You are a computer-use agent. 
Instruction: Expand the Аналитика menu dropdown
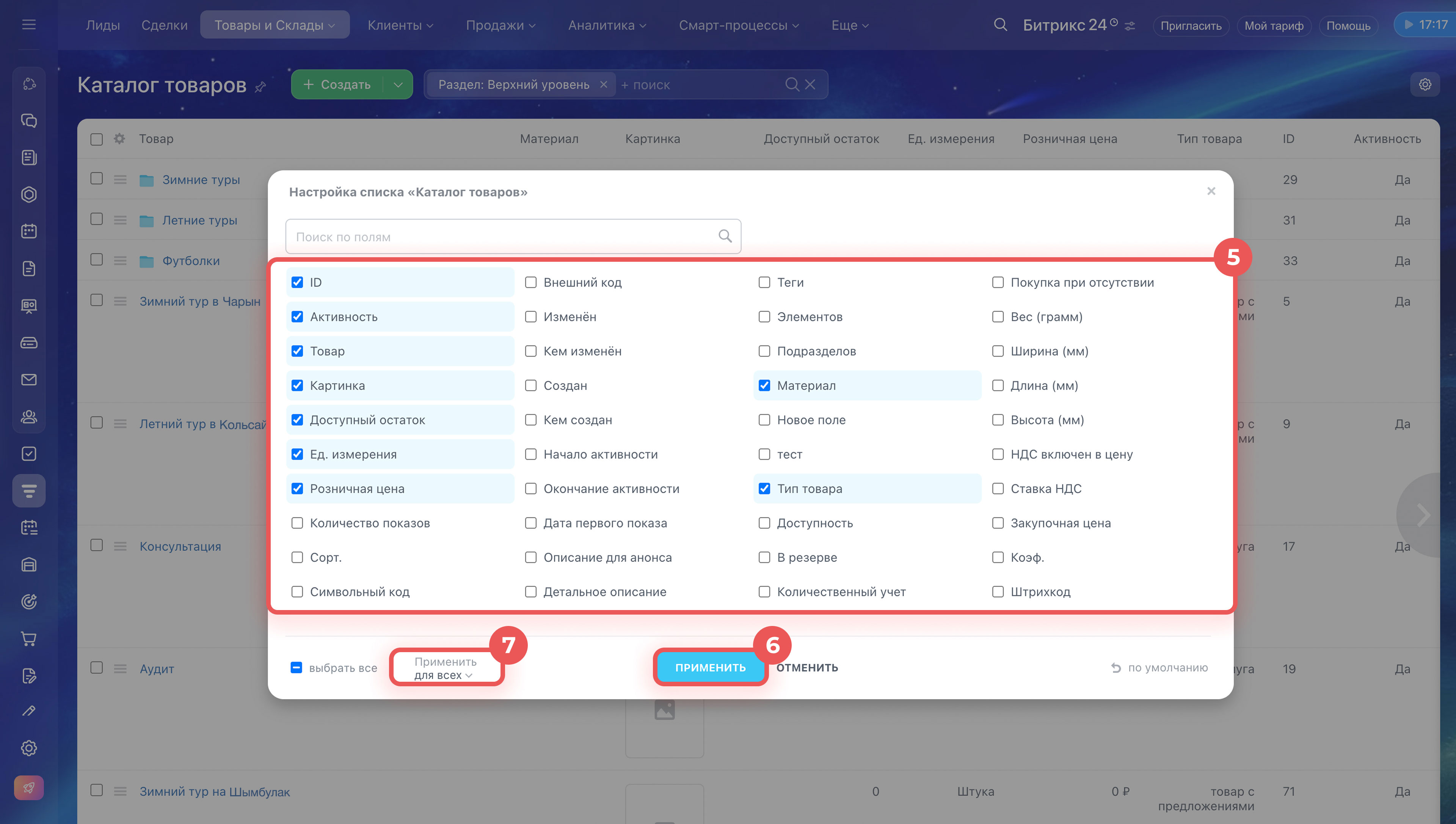[x=607, y=25]
